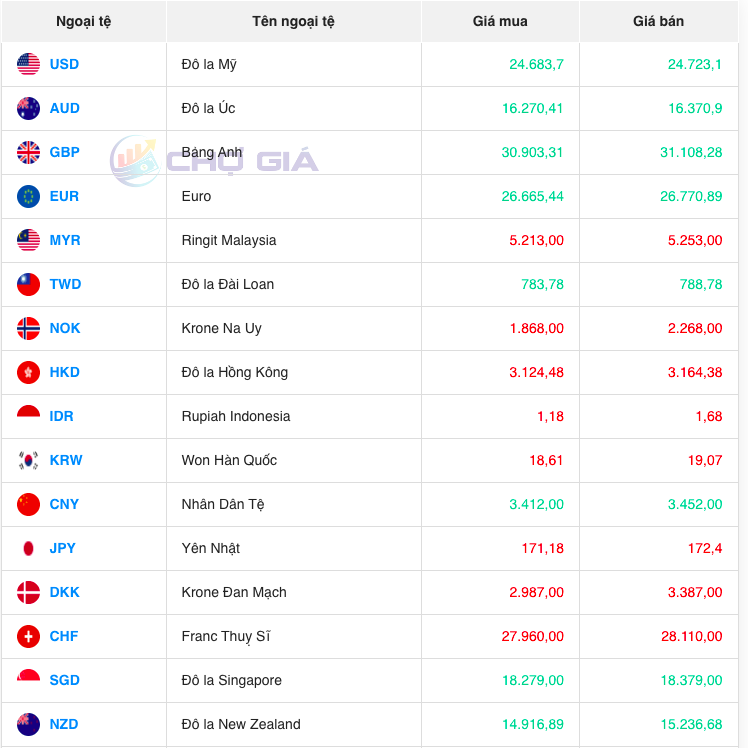Screen dimensions: 748x748
Task: Click the UK flag next to GBP
Action: tap(28, 152)
